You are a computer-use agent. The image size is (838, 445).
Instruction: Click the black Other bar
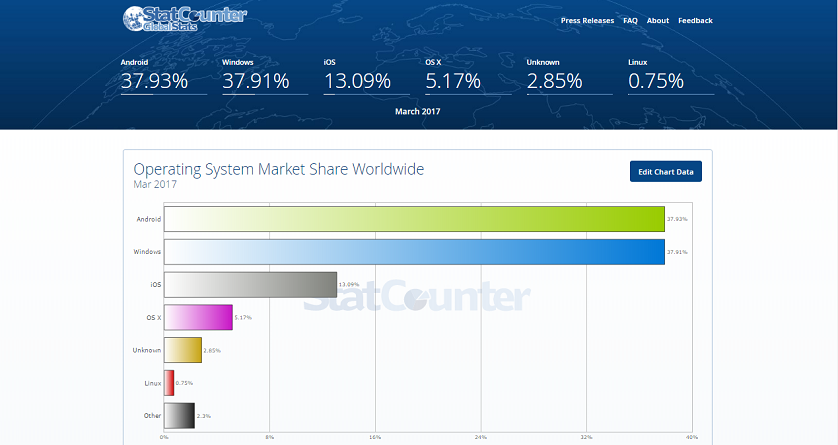[179, 416]
